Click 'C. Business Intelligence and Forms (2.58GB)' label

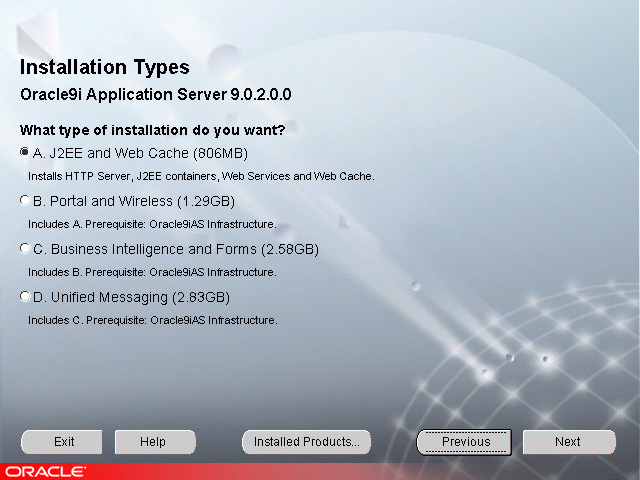coord(176,249)
